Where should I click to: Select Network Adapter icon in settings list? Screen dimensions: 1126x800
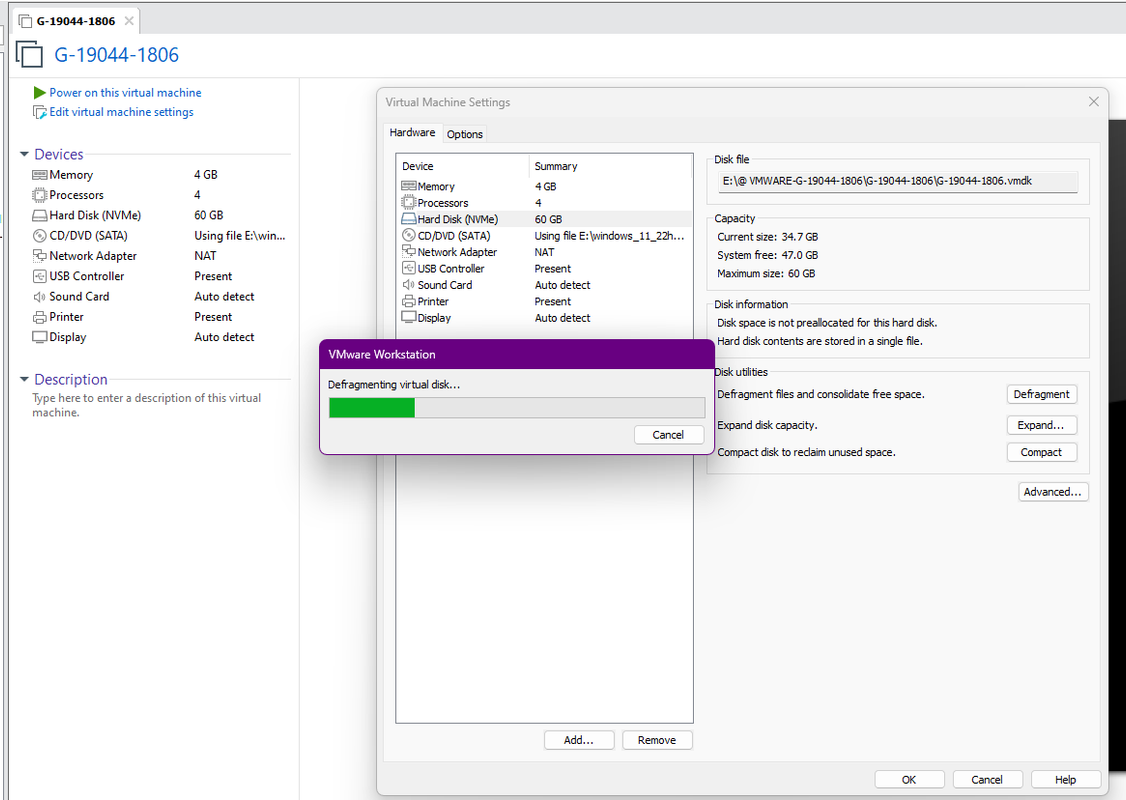[409, 251]
